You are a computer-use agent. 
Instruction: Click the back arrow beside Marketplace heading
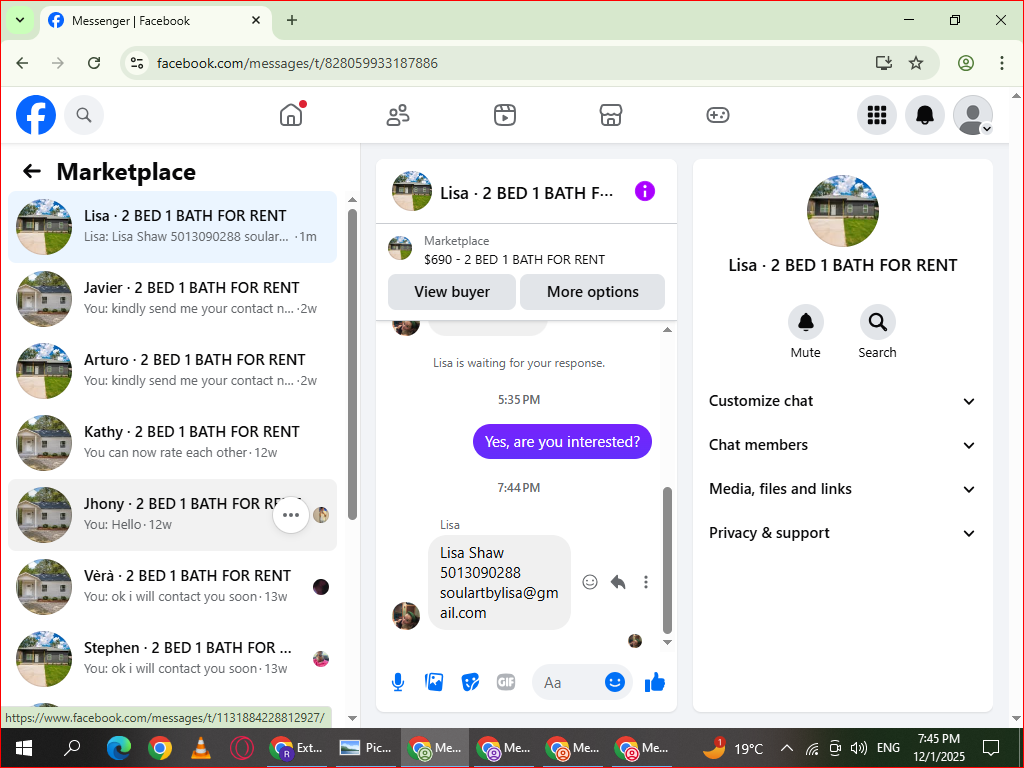(31, 172)
